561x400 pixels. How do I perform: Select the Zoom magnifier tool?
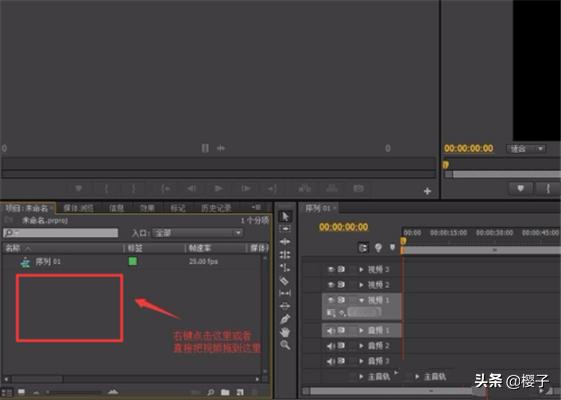285,345
